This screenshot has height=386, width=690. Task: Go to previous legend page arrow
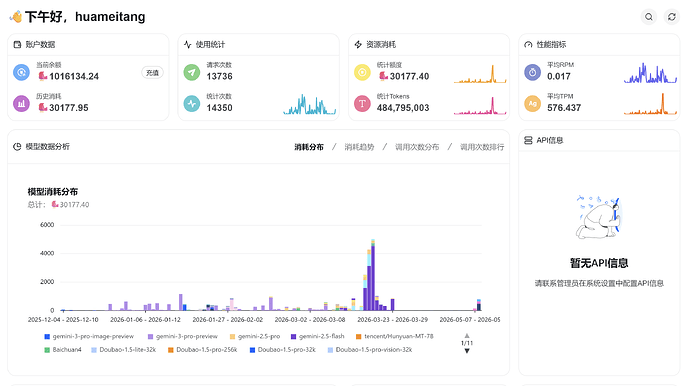click(467, 336)
